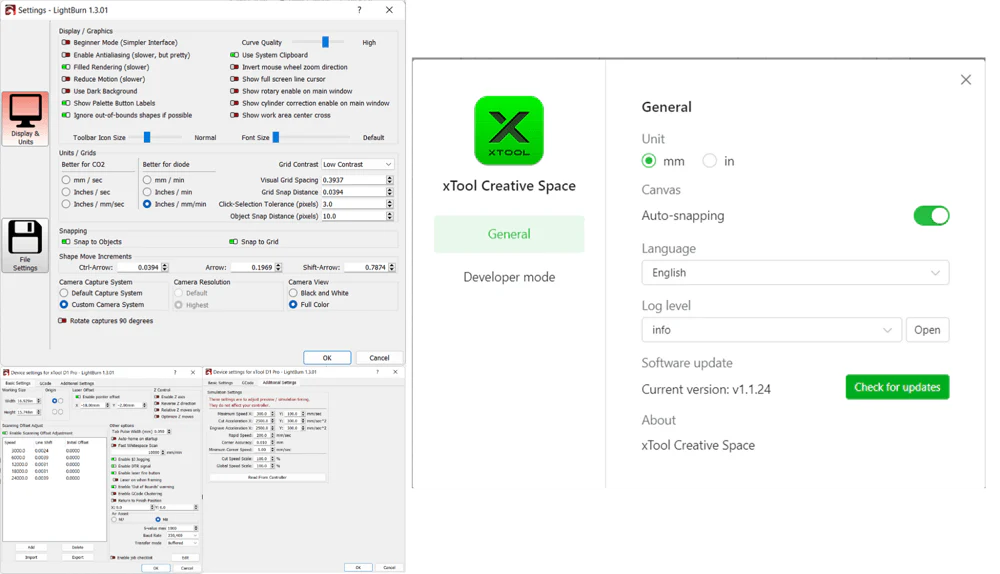Adjust the Toolbar Icon Size slider
Viewport: 1000px width, 574px height.
147,137
